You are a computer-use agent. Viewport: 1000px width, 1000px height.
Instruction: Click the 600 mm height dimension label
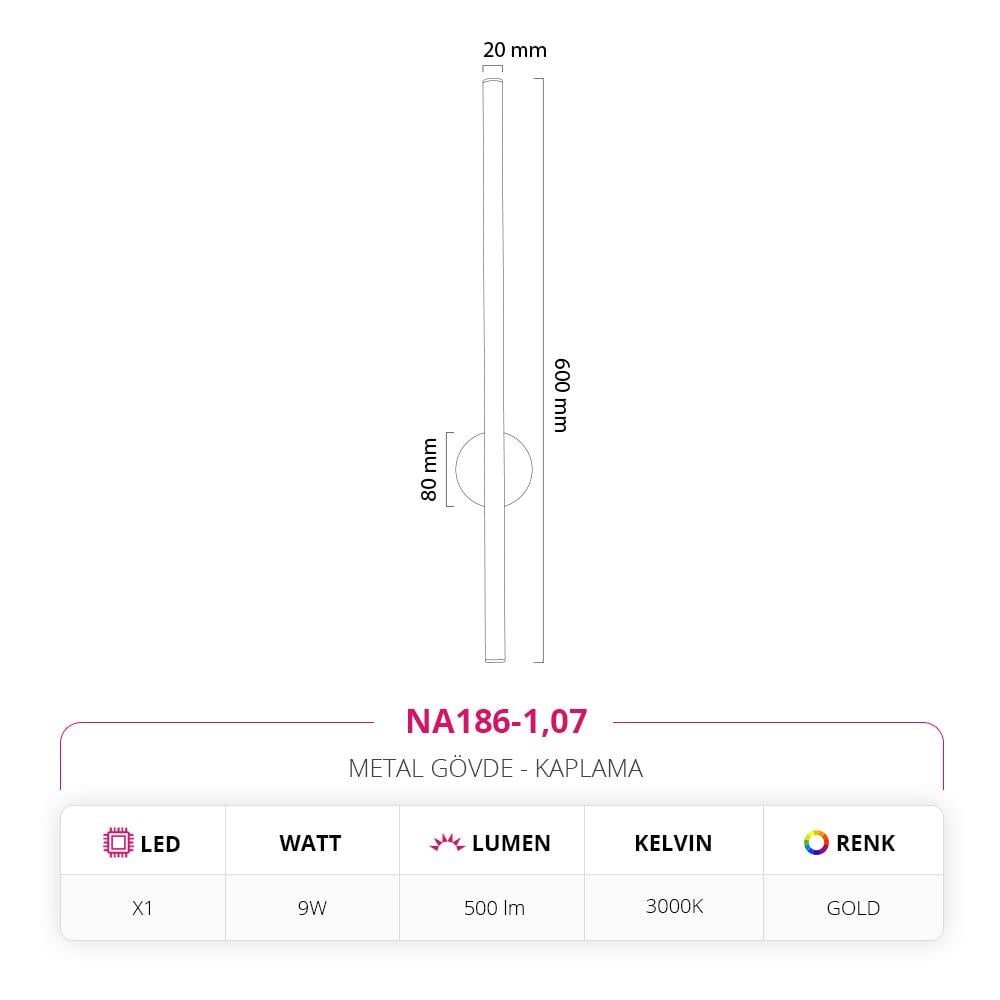(x=561, y=394)
